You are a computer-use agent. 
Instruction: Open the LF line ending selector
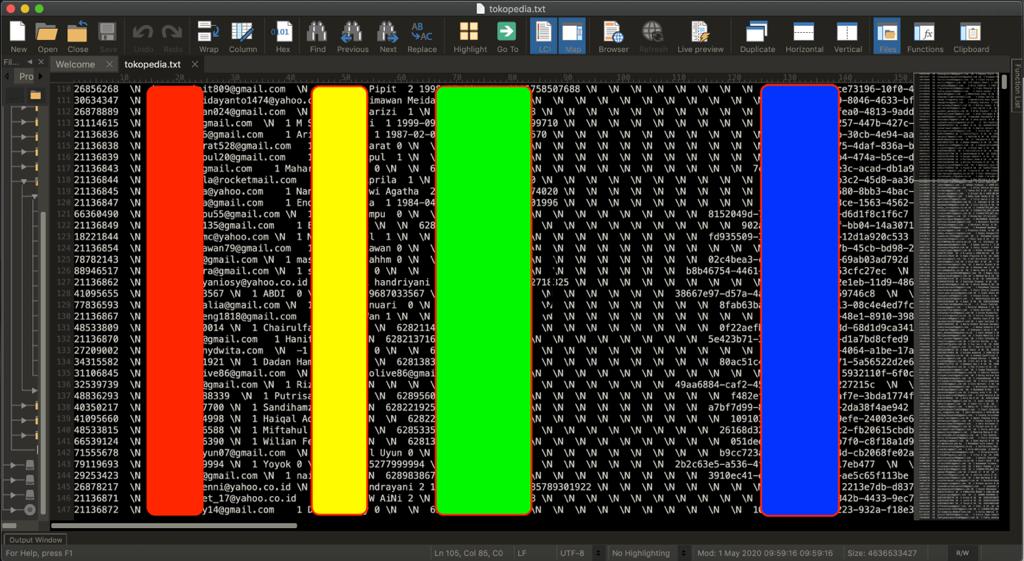click(x=521, y=553)
